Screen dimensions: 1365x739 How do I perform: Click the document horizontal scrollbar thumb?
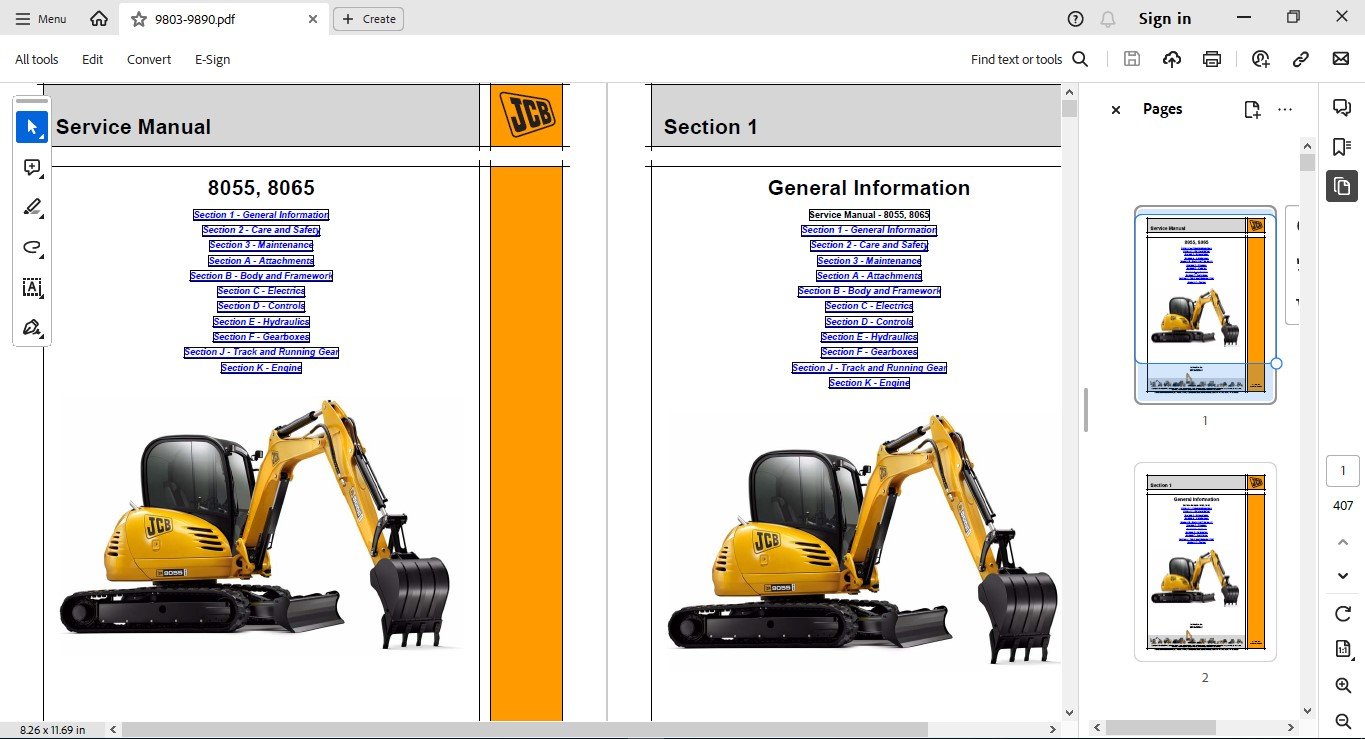(525, 730)
